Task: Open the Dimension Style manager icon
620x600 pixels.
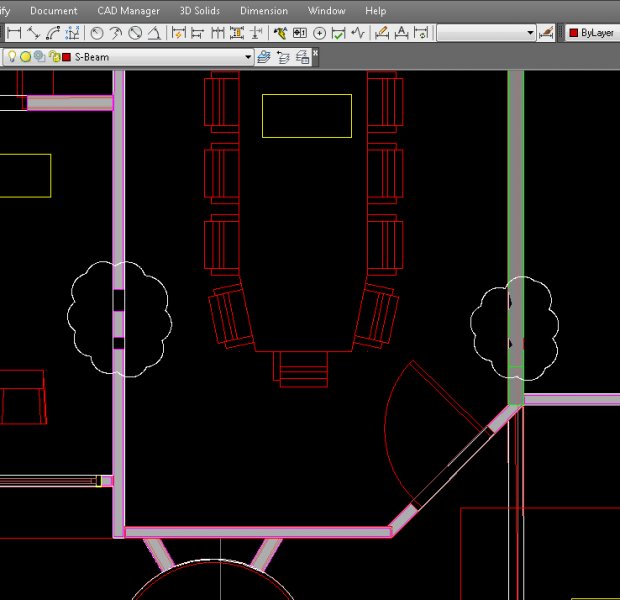Action: point(546,33)
